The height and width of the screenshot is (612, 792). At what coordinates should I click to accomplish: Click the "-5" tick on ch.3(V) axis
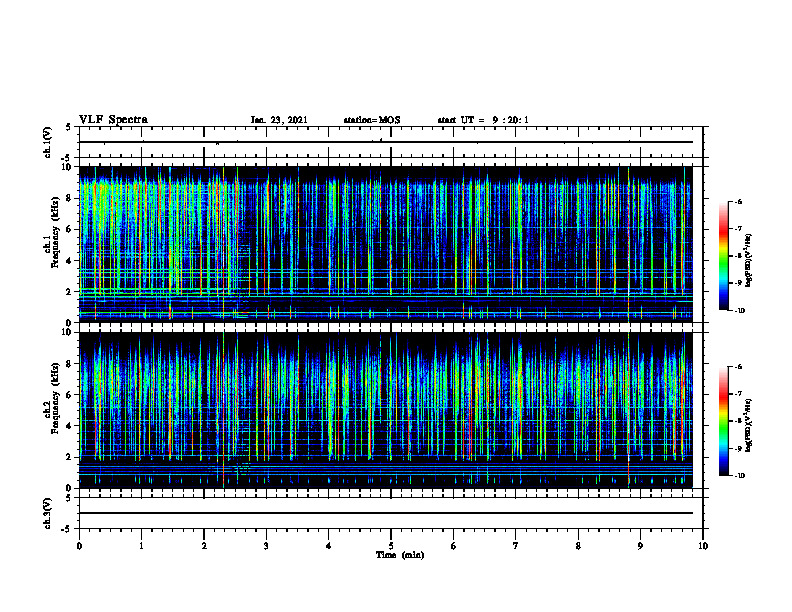point(67,529)
